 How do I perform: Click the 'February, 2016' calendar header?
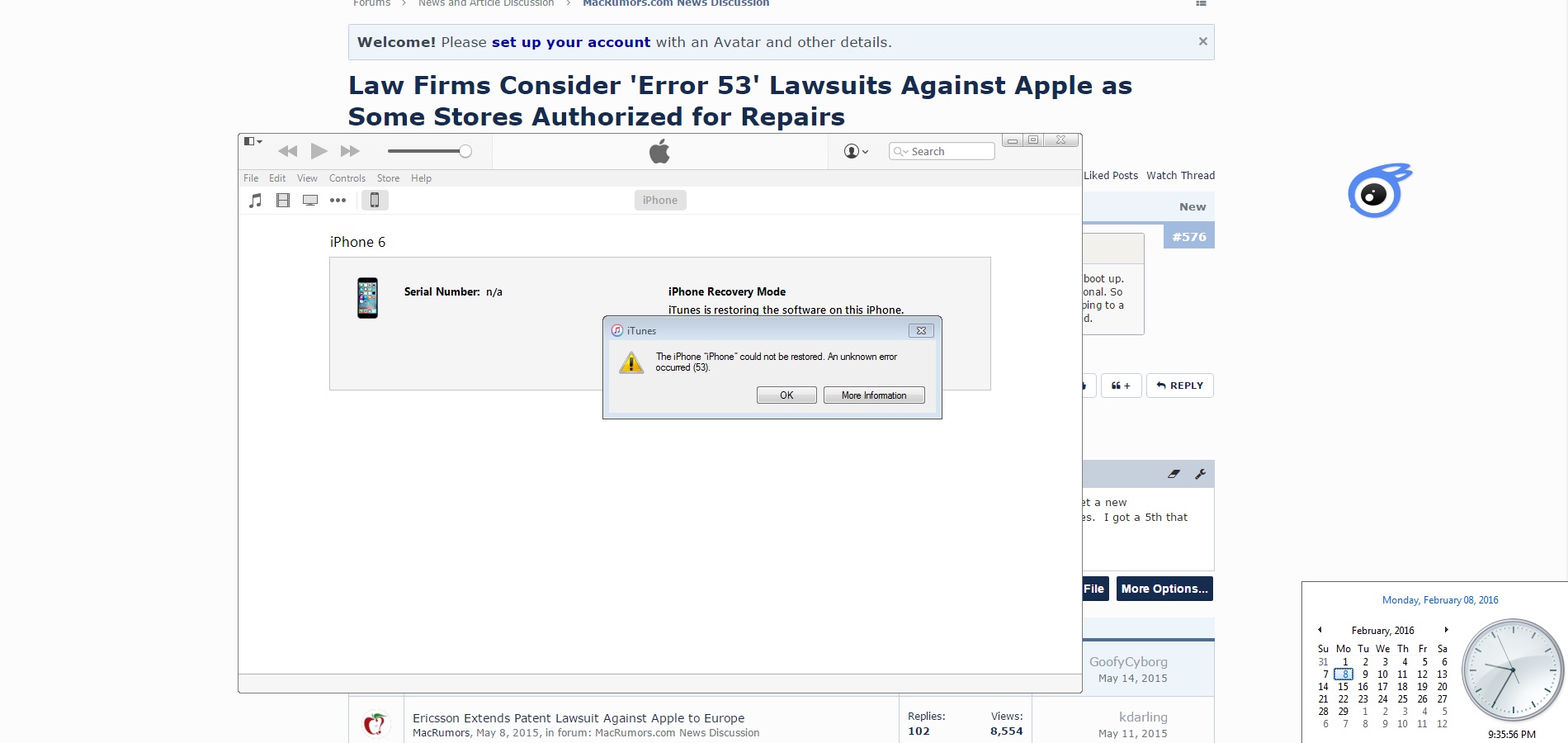click(x=1383, y=631)
